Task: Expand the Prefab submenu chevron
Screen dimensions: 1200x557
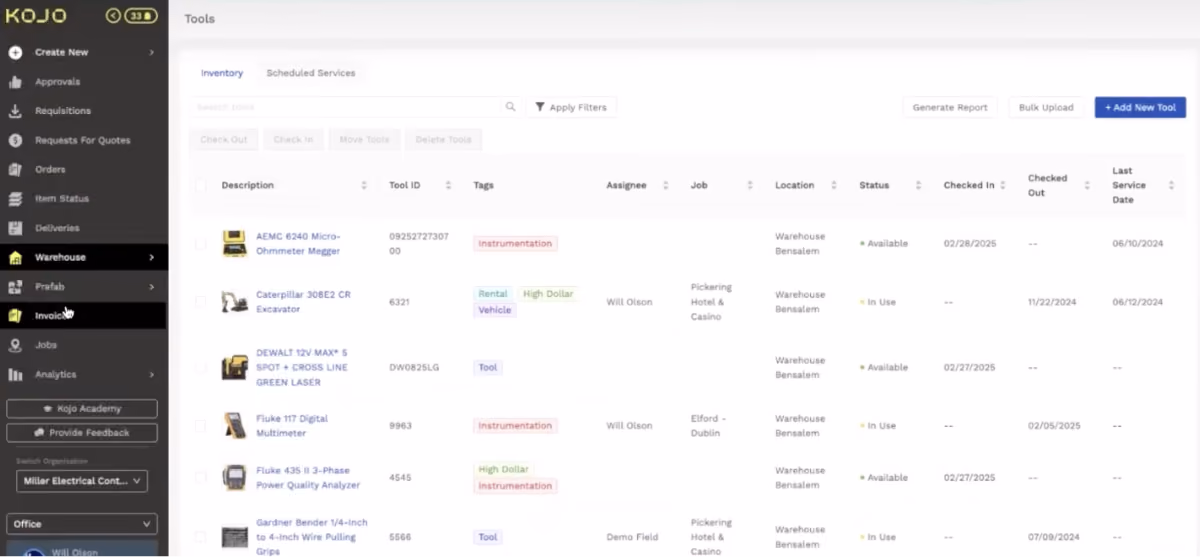Action: pyautogui.click(x=152, y=287)
